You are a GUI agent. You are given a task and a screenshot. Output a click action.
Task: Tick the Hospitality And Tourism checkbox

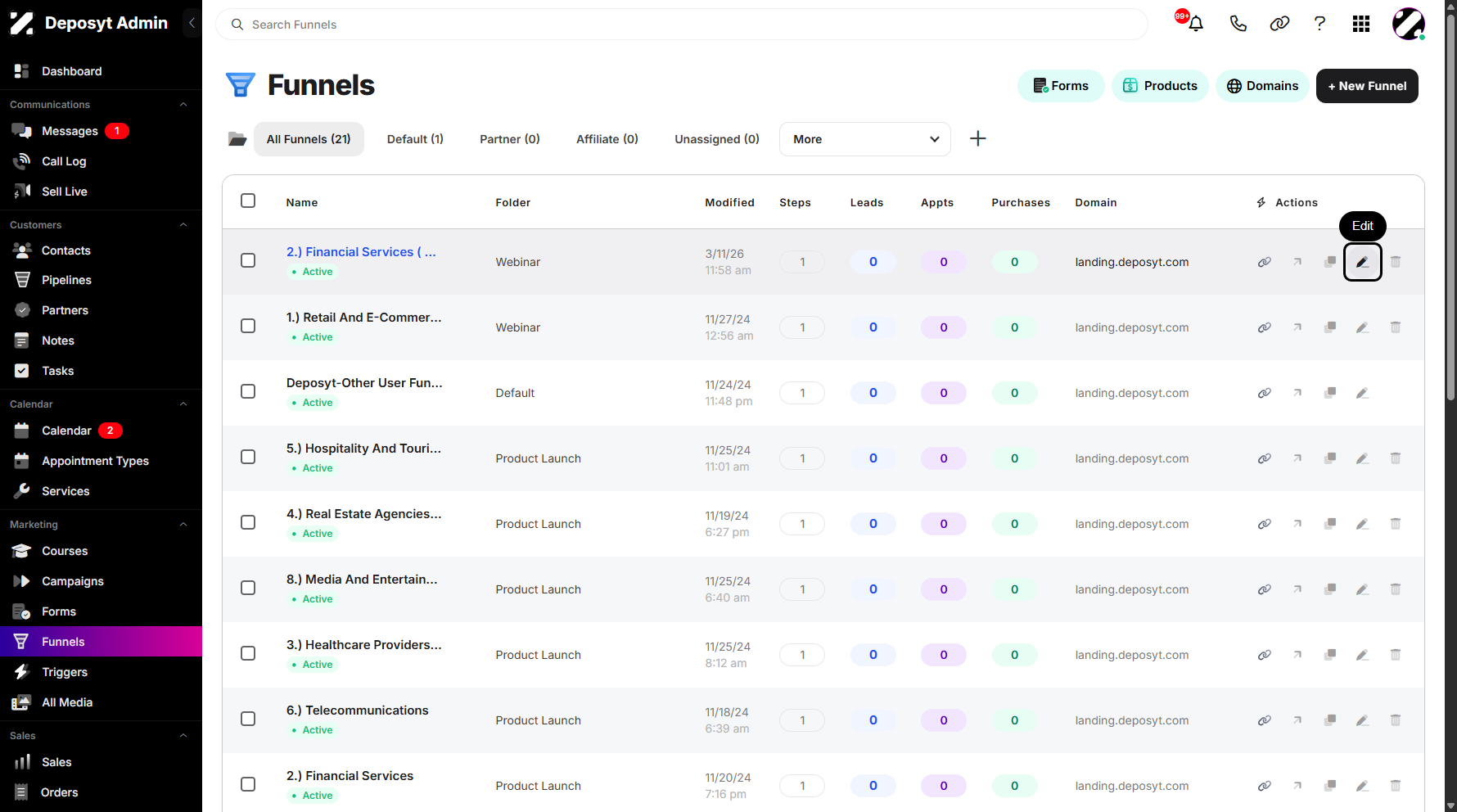pos(248,457)
